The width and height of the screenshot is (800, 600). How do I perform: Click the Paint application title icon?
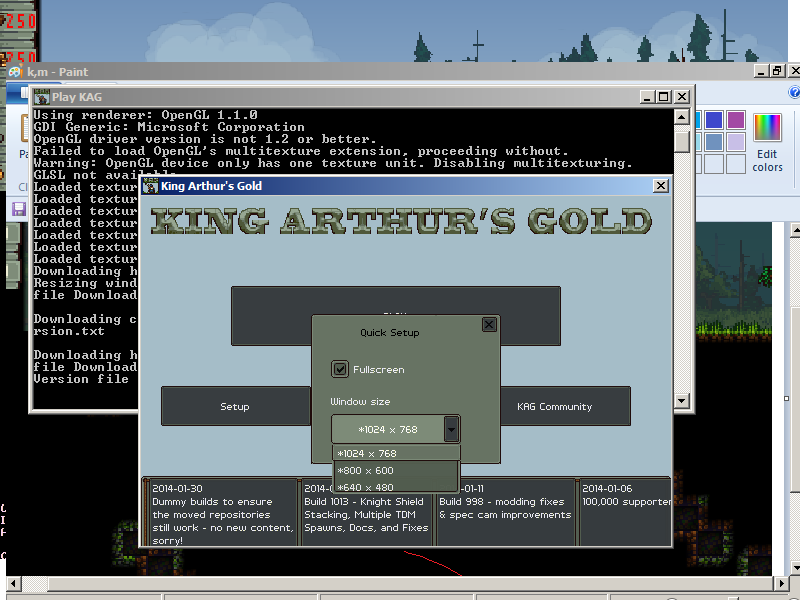point(15,72)
